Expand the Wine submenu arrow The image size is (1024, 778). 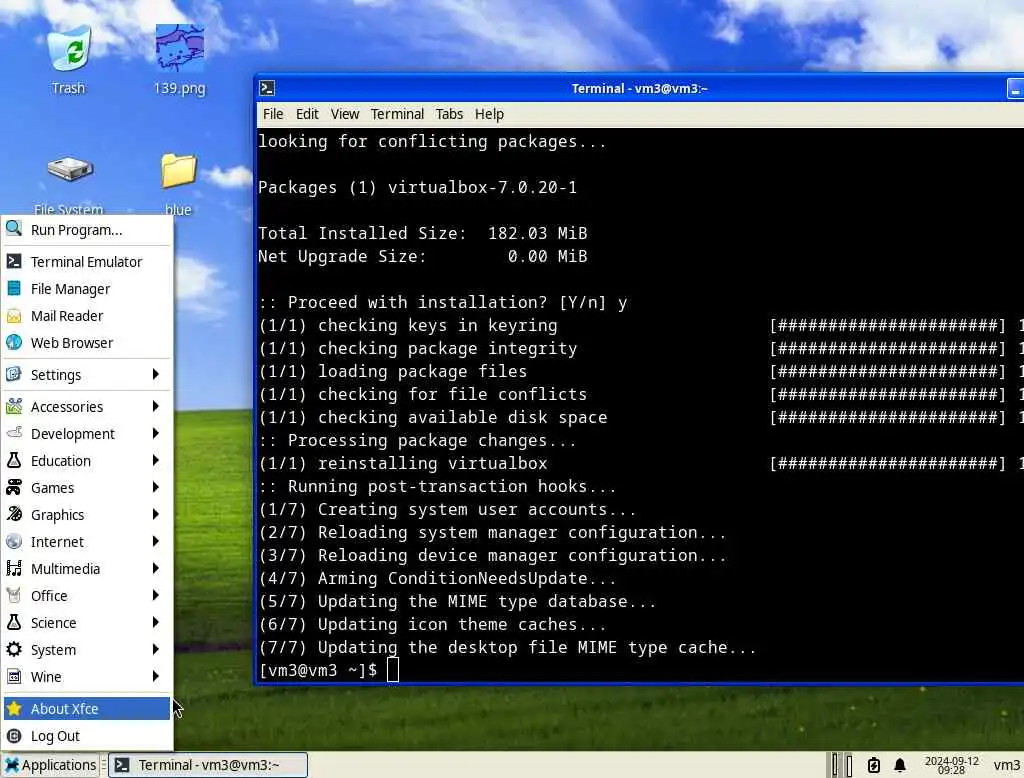click(x=155, y=676)
